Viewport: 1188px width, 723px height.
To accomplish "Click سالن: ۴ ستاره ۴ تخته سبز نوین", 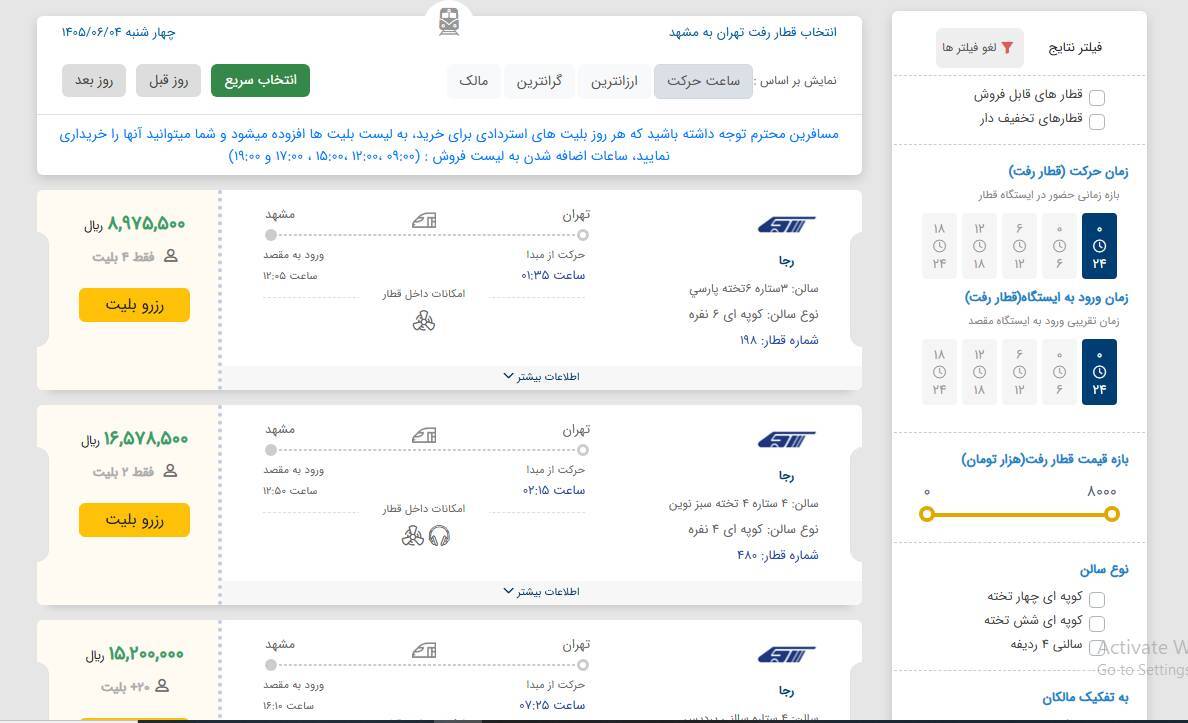I will (x=743, y=504).
